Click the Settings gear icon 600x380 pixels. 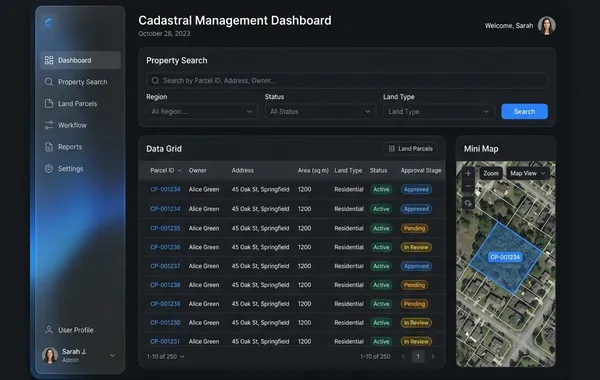[49, 168]
